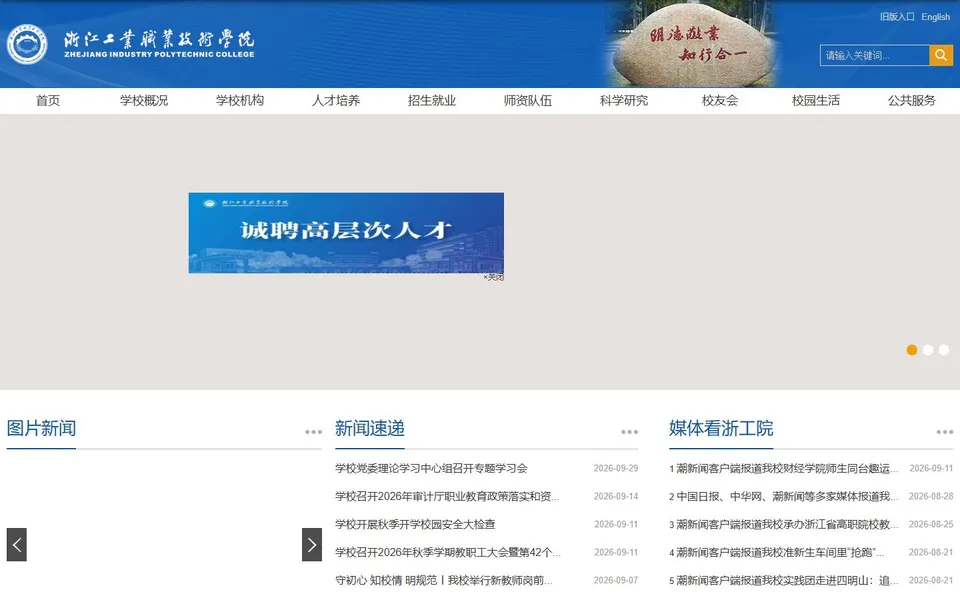Click the date 2026-09-07 in 新闻速递
Viewport: 960px width, 600px height.
point(615,580)
